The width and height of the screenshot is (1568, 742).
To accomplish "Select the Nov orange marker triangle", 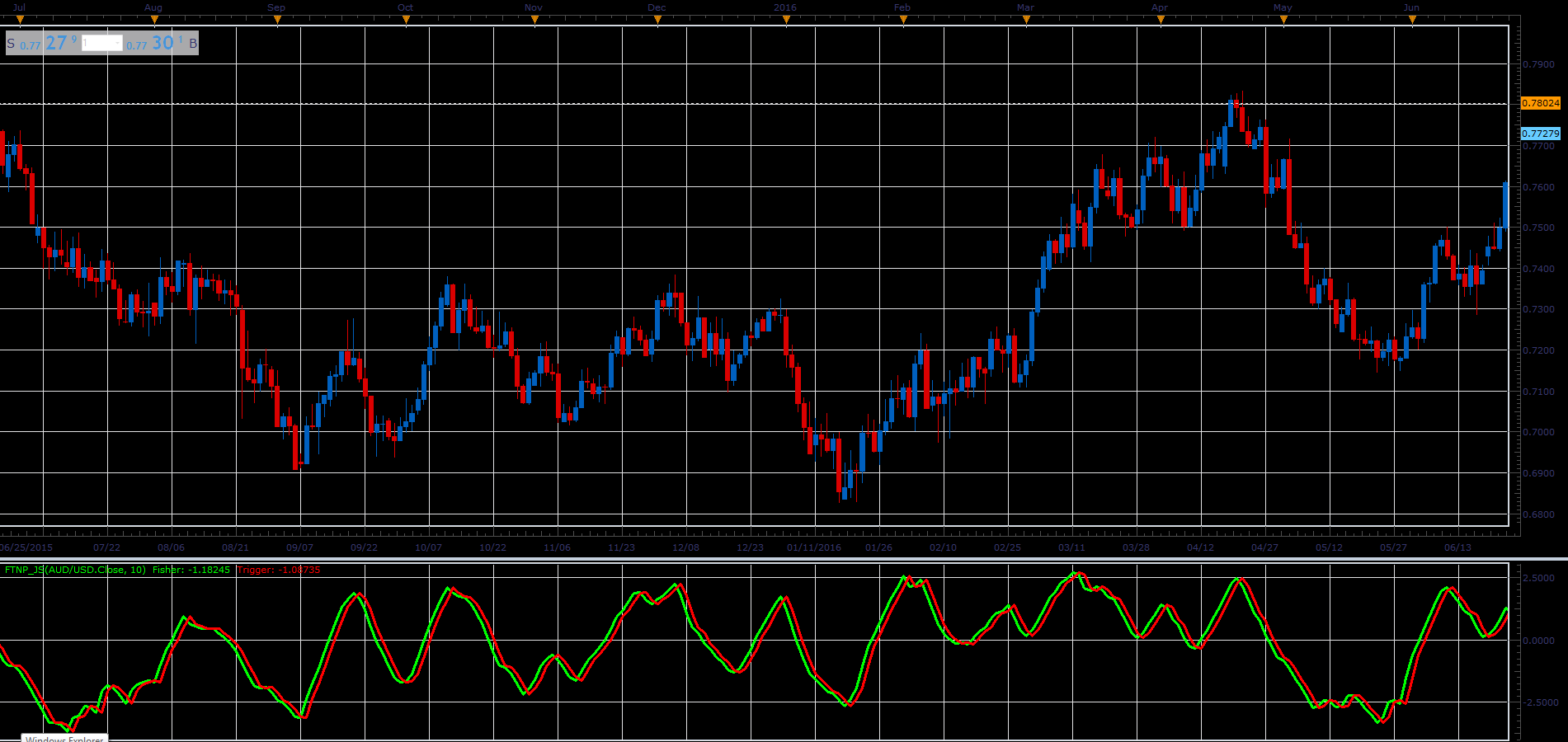I will point(534,21).
